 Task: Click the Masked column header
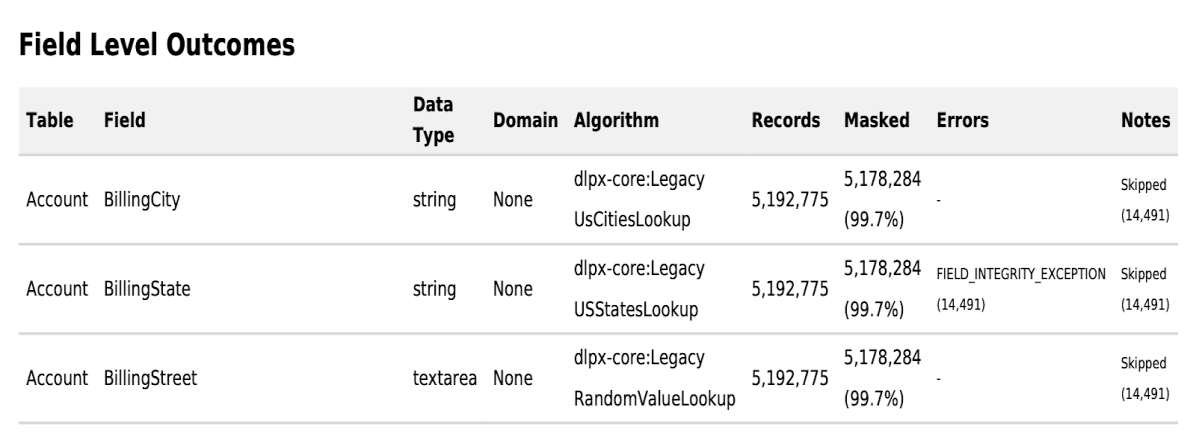click(877, 121)
